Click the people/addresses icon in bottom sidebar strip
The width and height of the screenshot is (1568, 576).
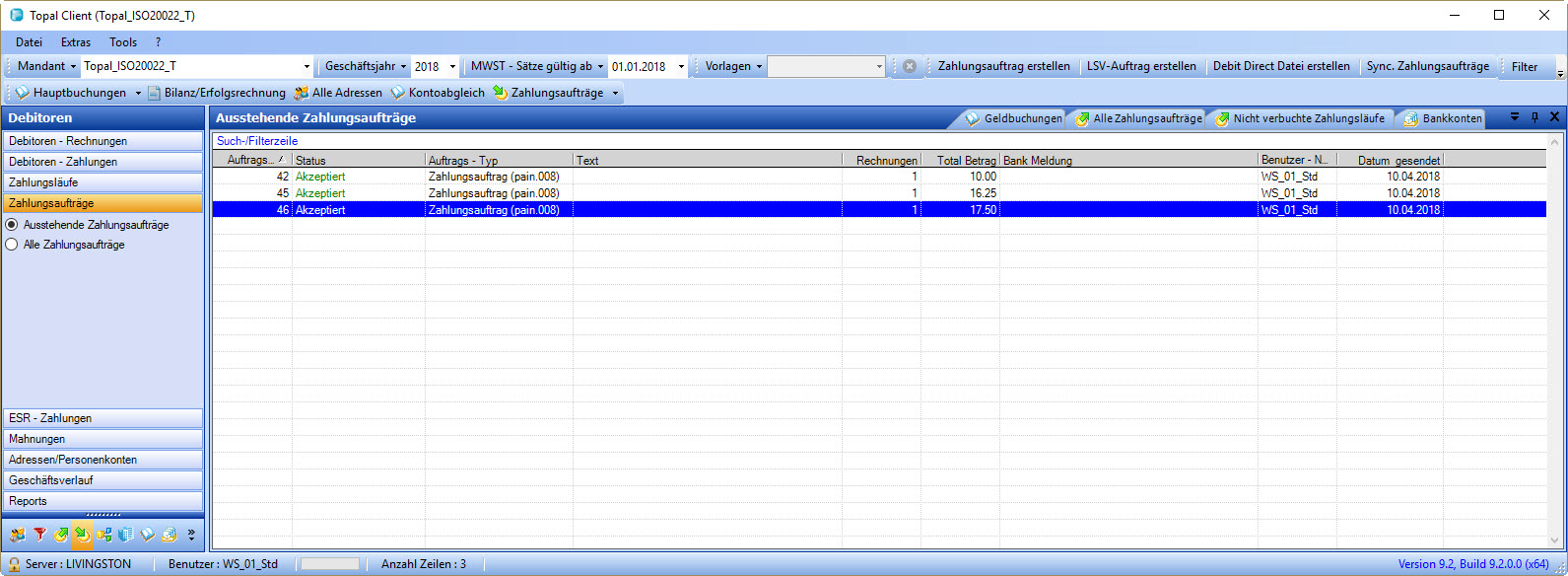(18, 535)
